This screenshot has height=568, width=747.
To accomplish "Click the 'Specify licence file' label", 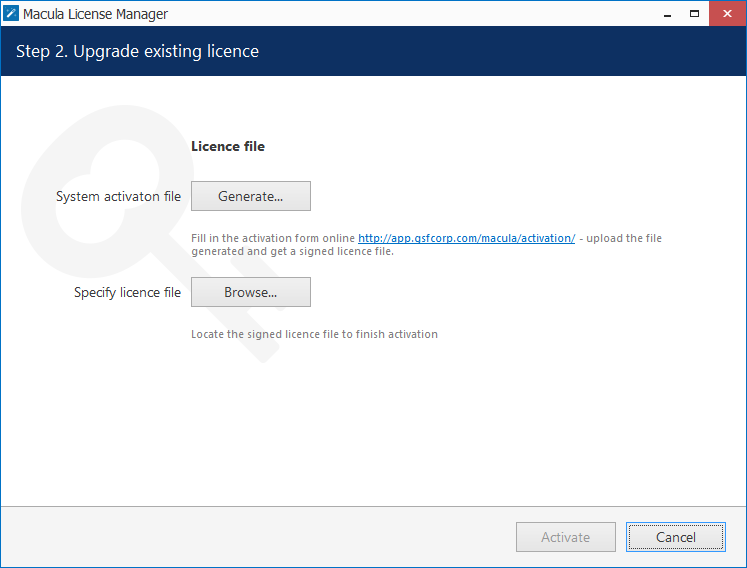I will [127, 292].
